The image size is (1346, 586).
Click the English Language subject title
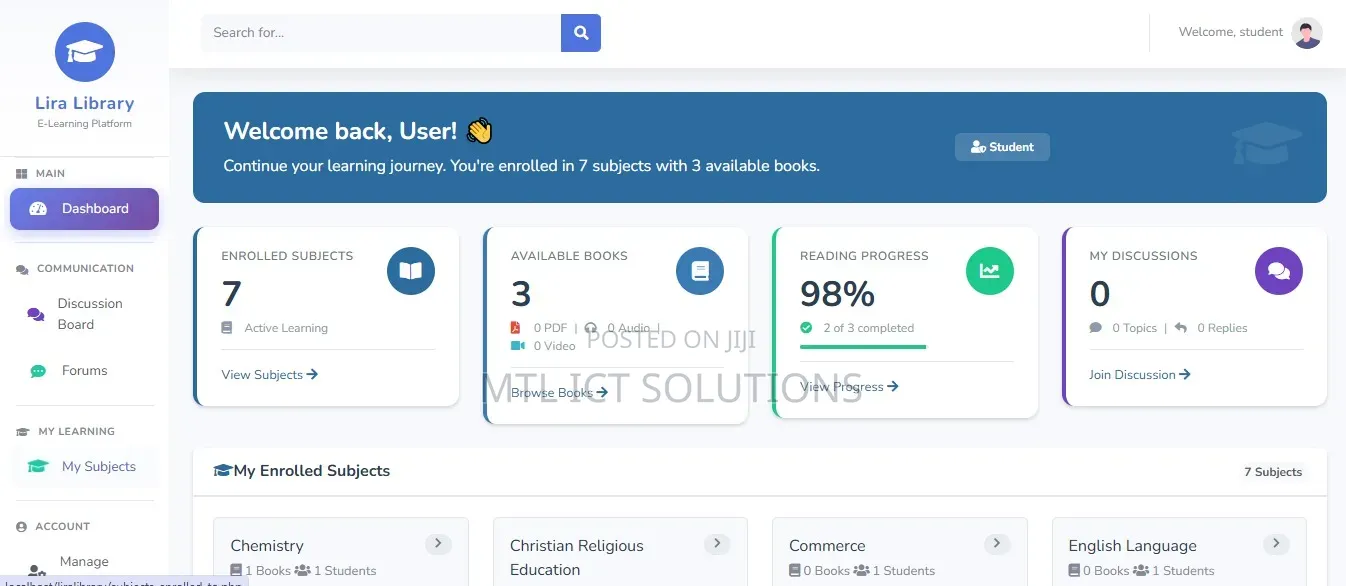point(1132,546)
